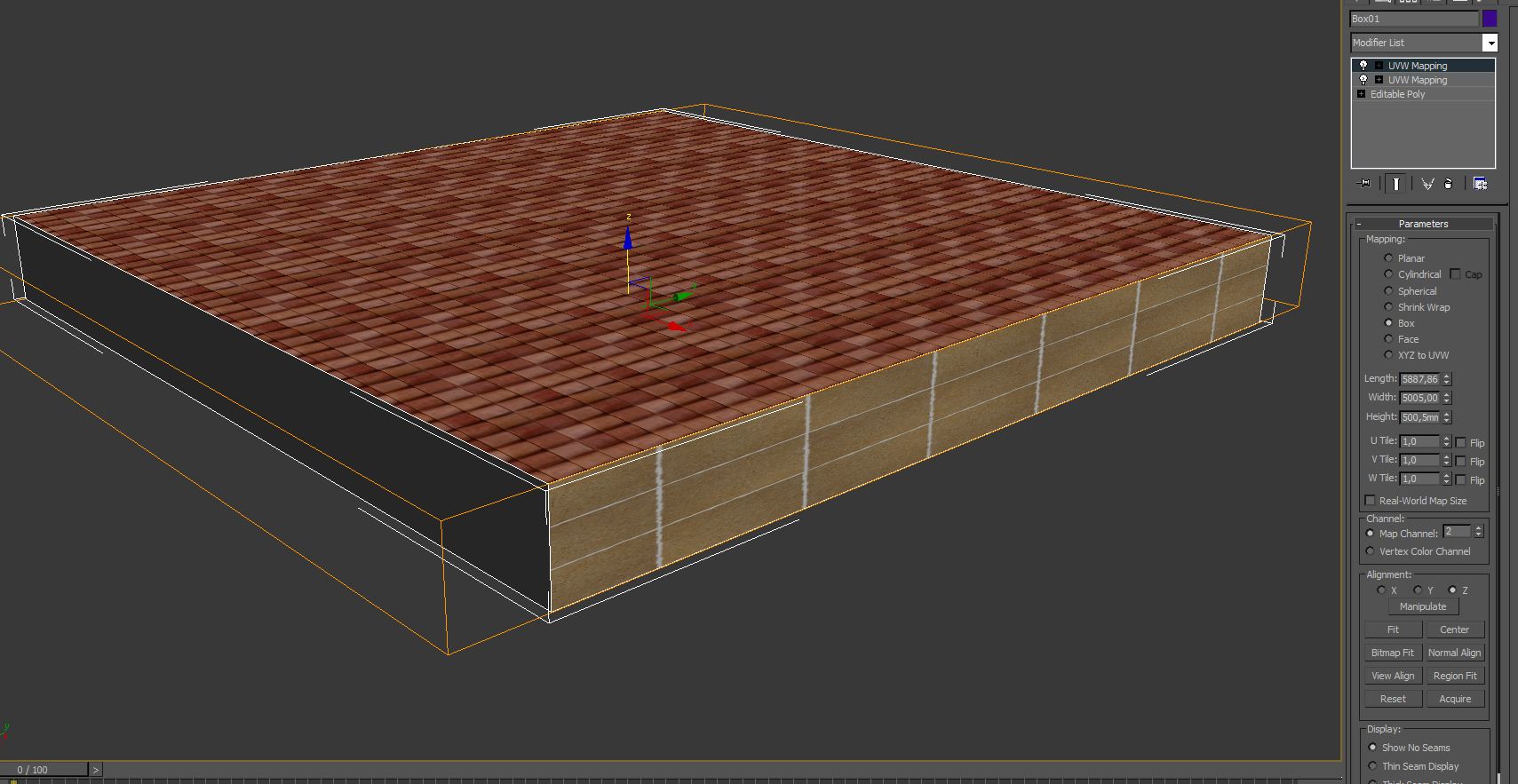The width and height of the screenshot is (1518, 784).
Task: Enable the Cap checkbox
Action: point(1455,274)
